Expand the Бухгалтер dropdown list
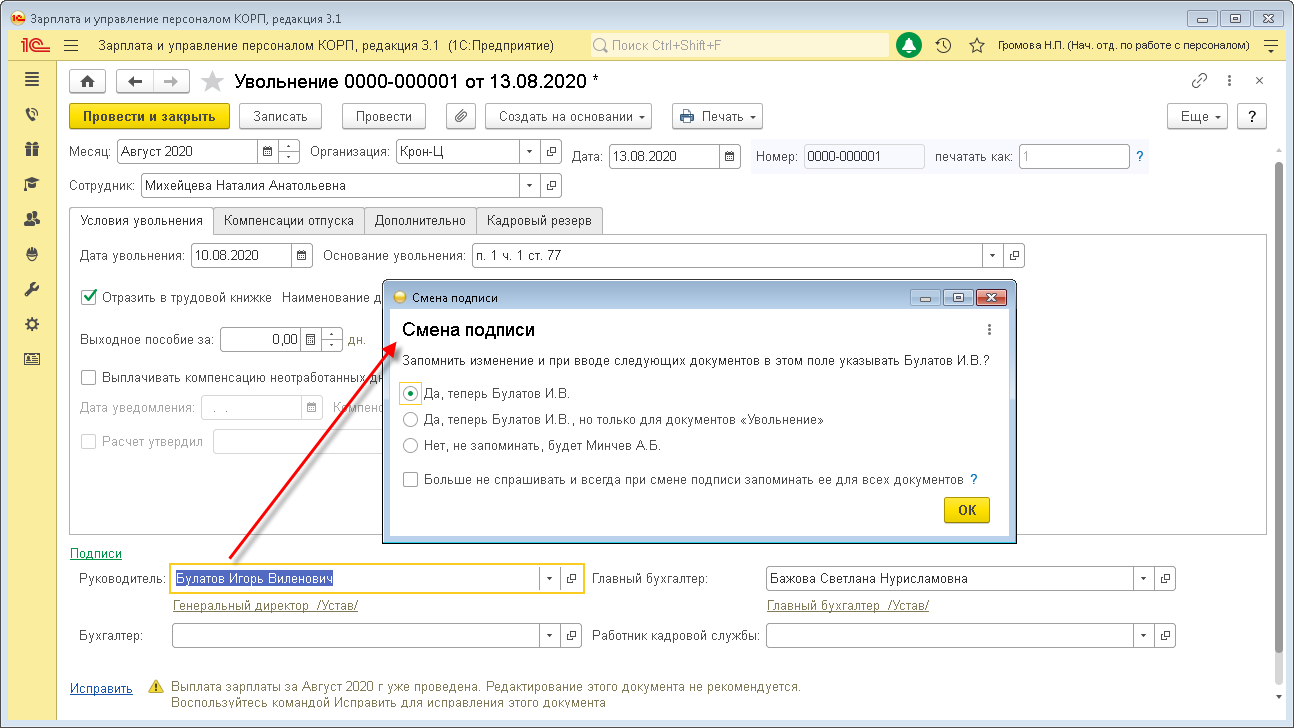The width and height of the screenshot is (1294, 728). (x=550, y=635)
